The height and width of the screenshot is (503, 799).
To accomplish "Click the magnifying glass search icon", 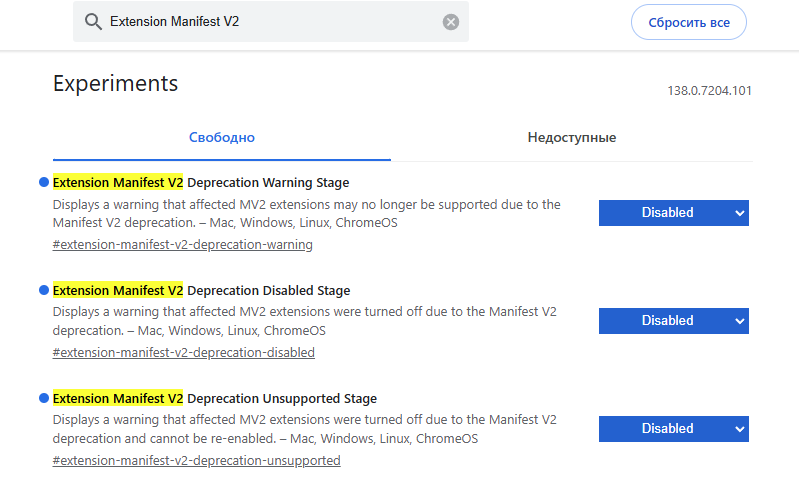I will click(93, 22).
